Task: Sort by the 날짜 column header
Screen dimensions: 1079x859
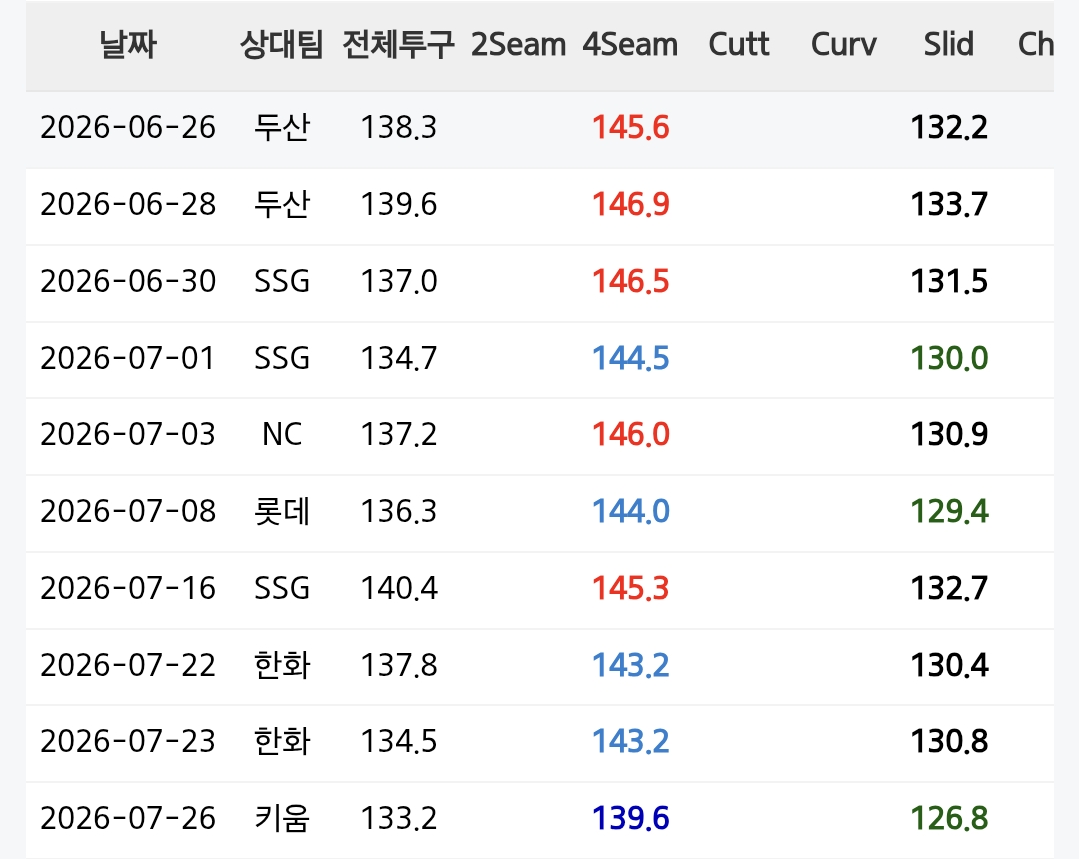Action: pyautogui.click(x=128, y=45)
